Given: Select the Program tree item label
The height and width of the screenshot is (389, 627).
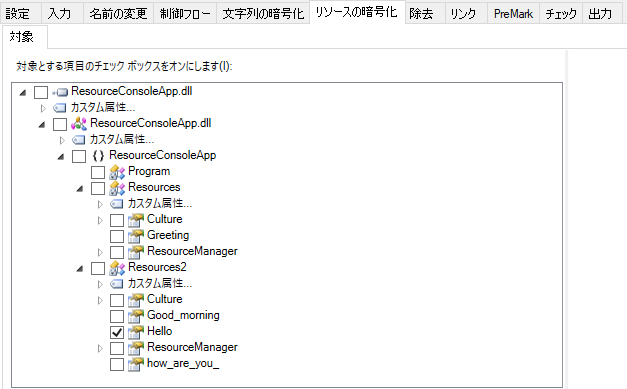Looking at the screenshot, I should coord(149,172).
